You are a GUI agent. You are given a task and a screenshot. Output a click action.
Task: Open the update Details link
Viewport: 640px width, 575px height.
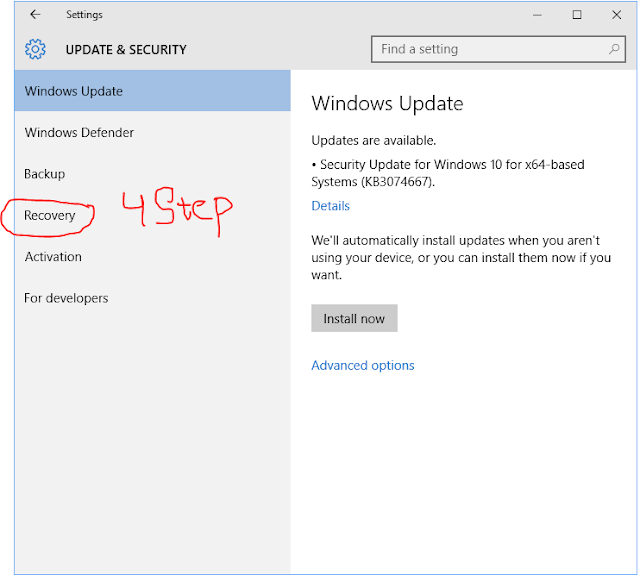(x=330, y=206)
